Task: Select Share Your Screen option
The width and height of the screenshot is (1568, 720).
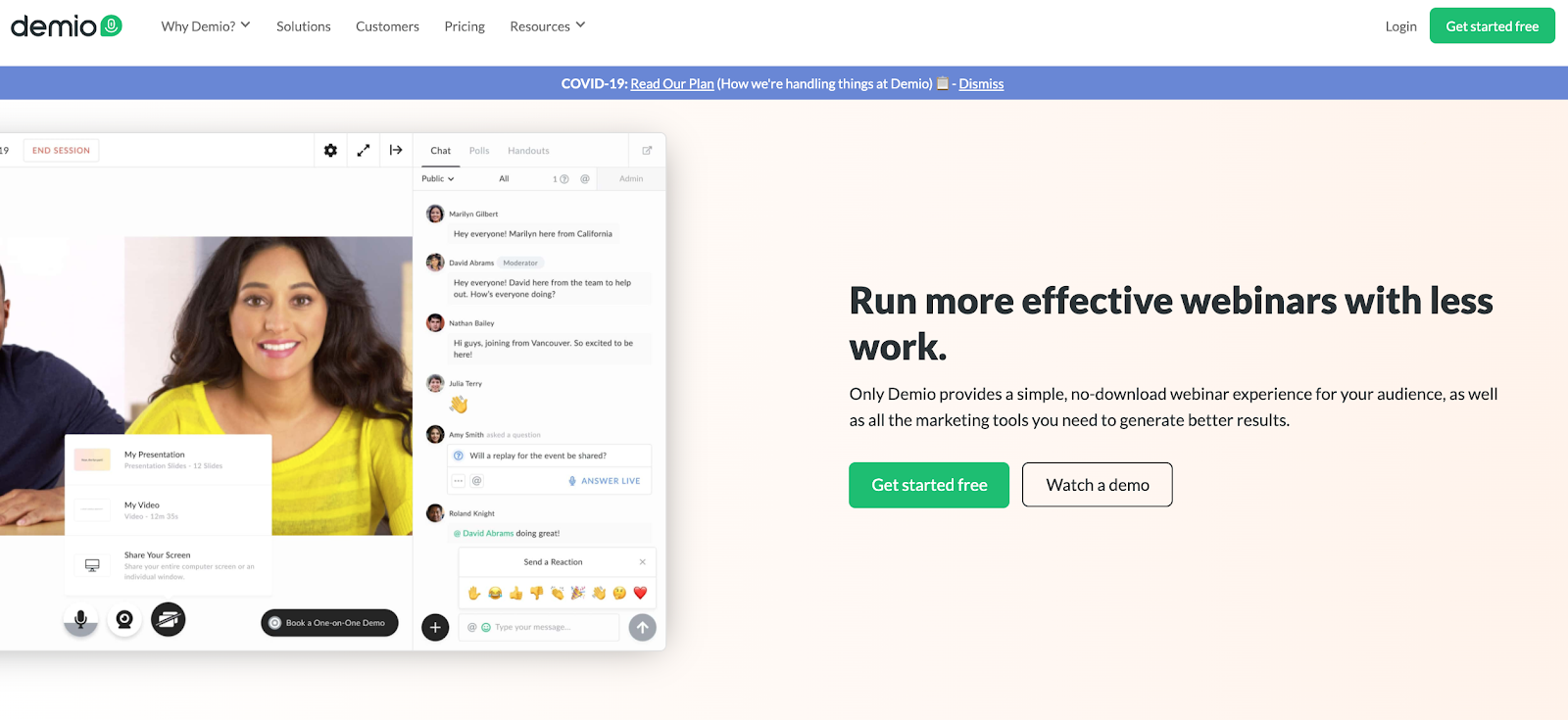Action: point(169,565)
